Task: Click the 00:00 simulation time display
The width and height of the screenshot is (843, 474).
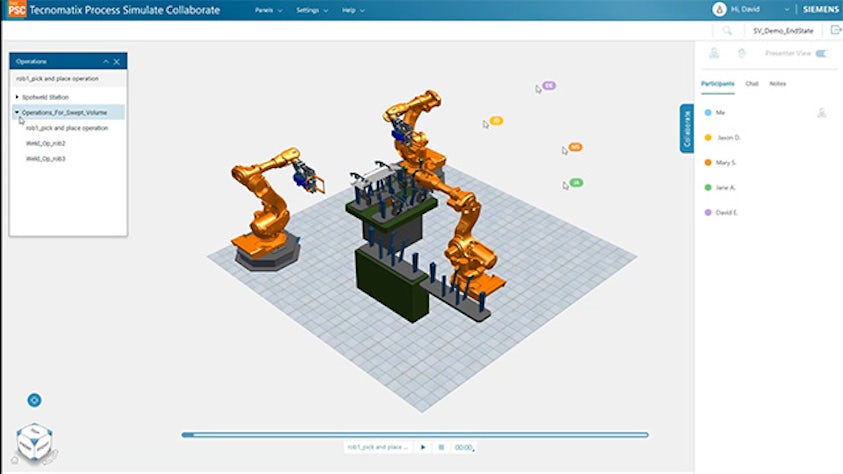Action: (x=464, y=447)
